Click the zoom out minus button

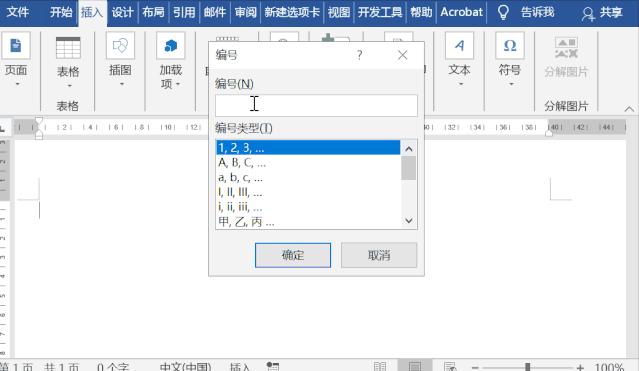(475, 367)
